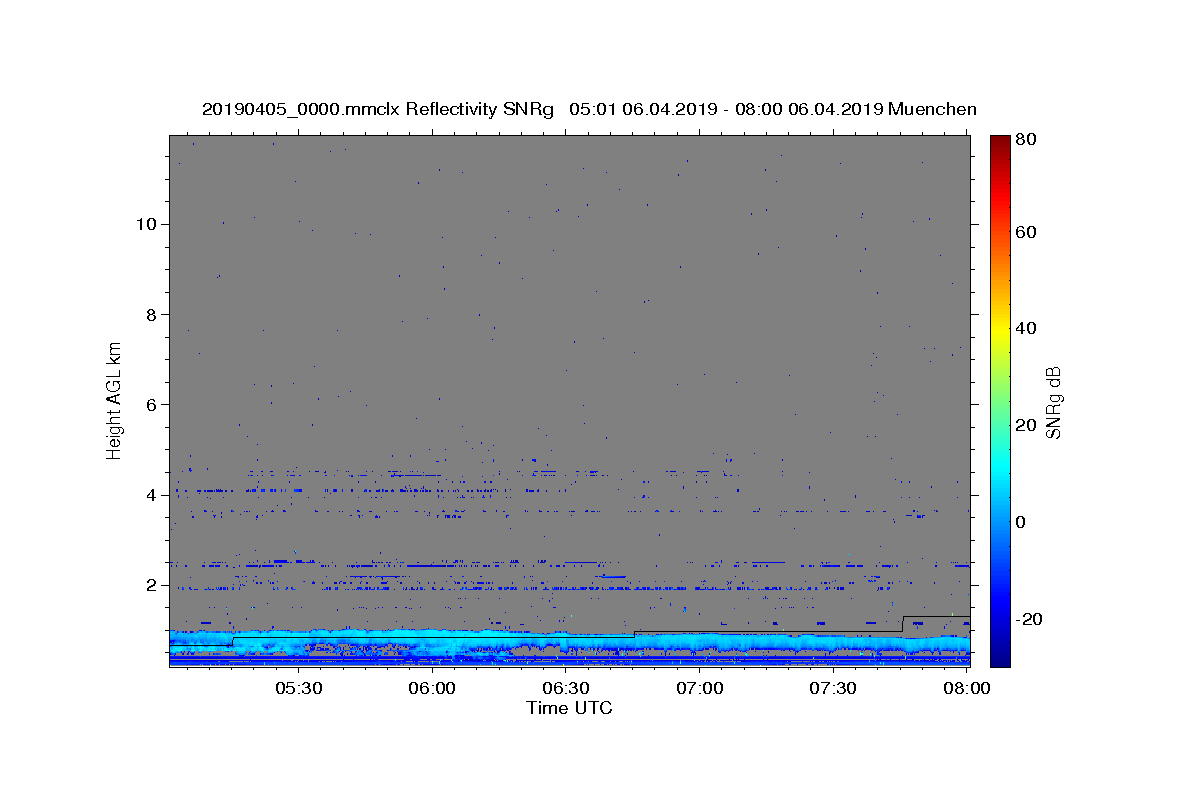The width and height of the screenshot is (1200, 800).
Task: Click the height tick label 8
Action: pyautogui.click(x=150, y=314)
